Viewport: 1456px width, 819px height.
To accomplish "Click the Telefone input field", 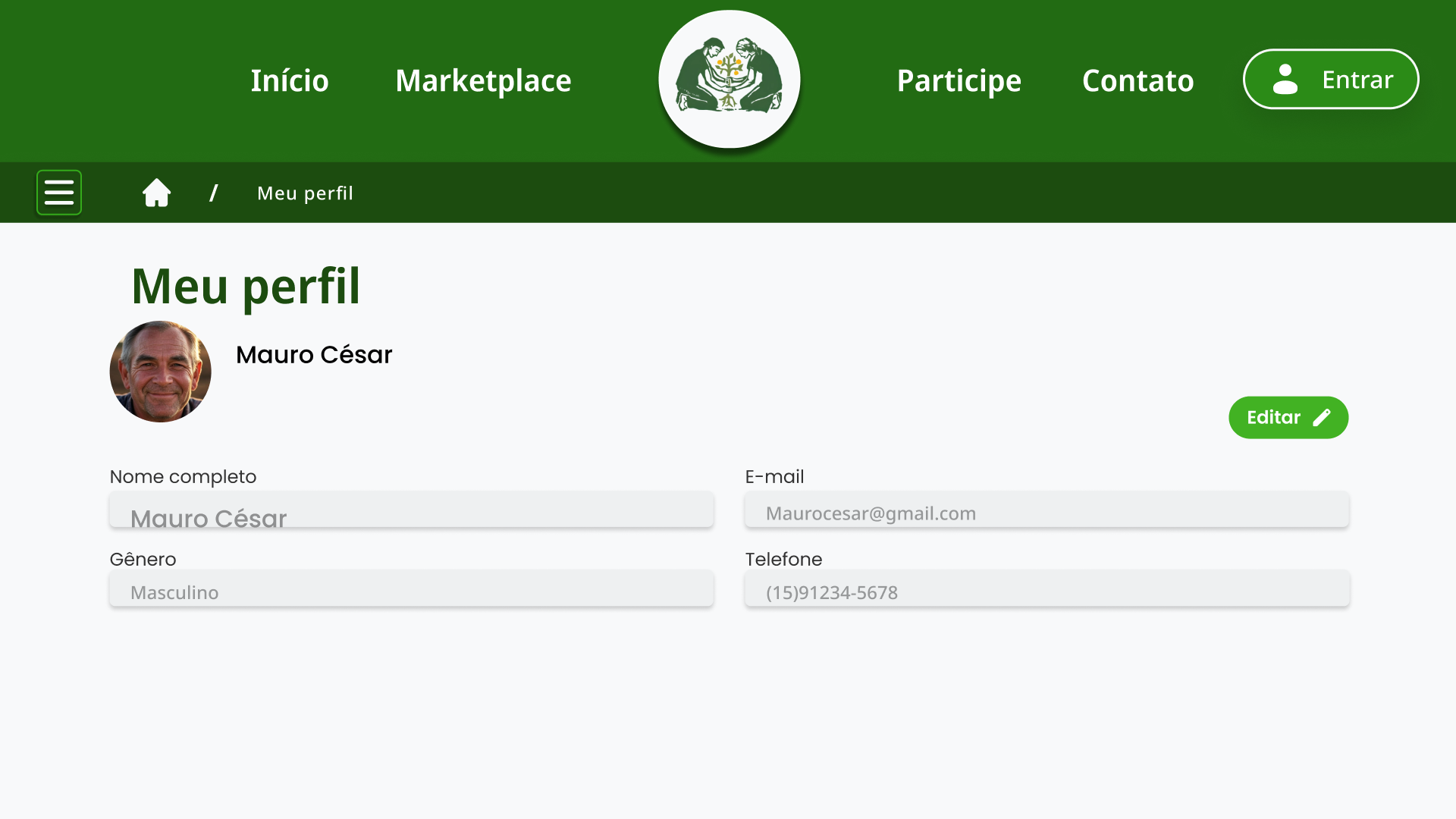I will [x=1046, y=589].
